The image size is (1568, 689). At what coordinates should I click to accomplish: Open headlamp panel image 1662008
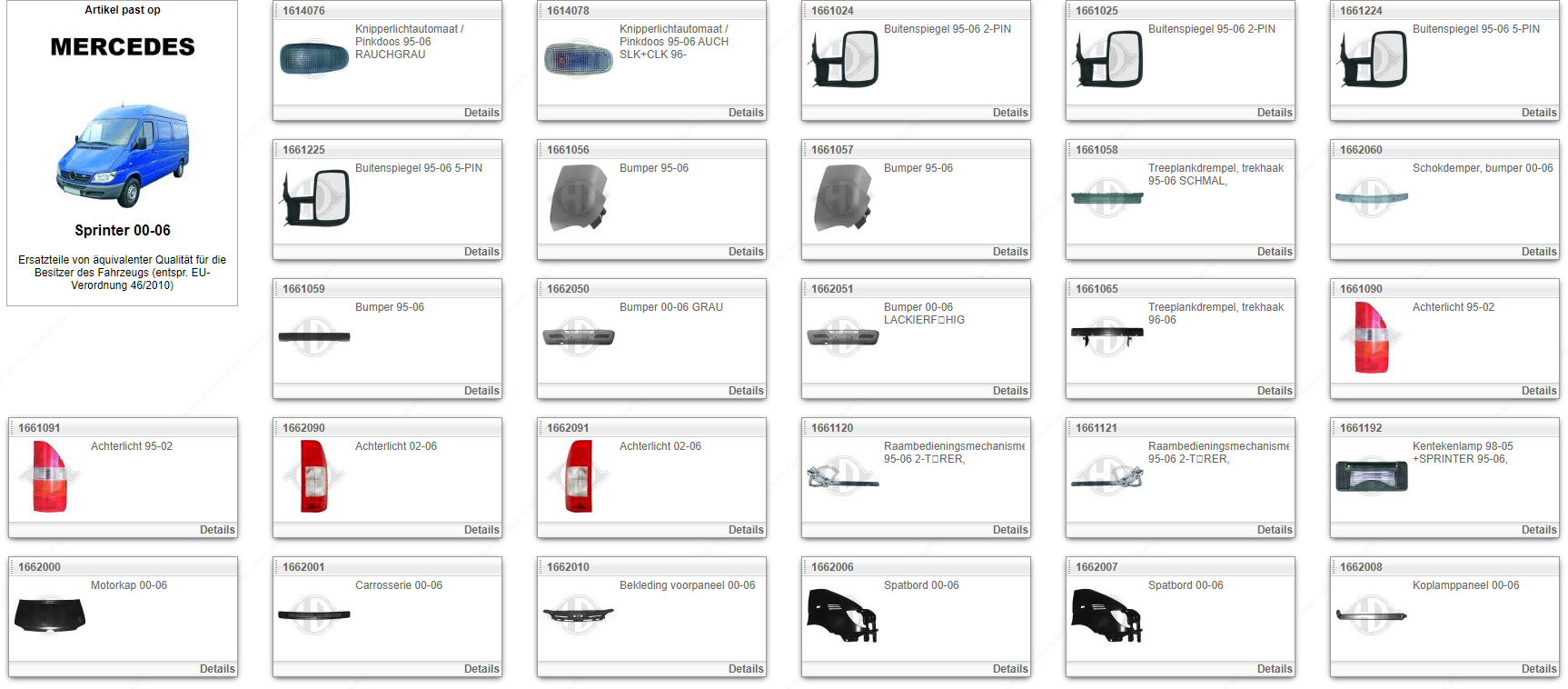1372,615
